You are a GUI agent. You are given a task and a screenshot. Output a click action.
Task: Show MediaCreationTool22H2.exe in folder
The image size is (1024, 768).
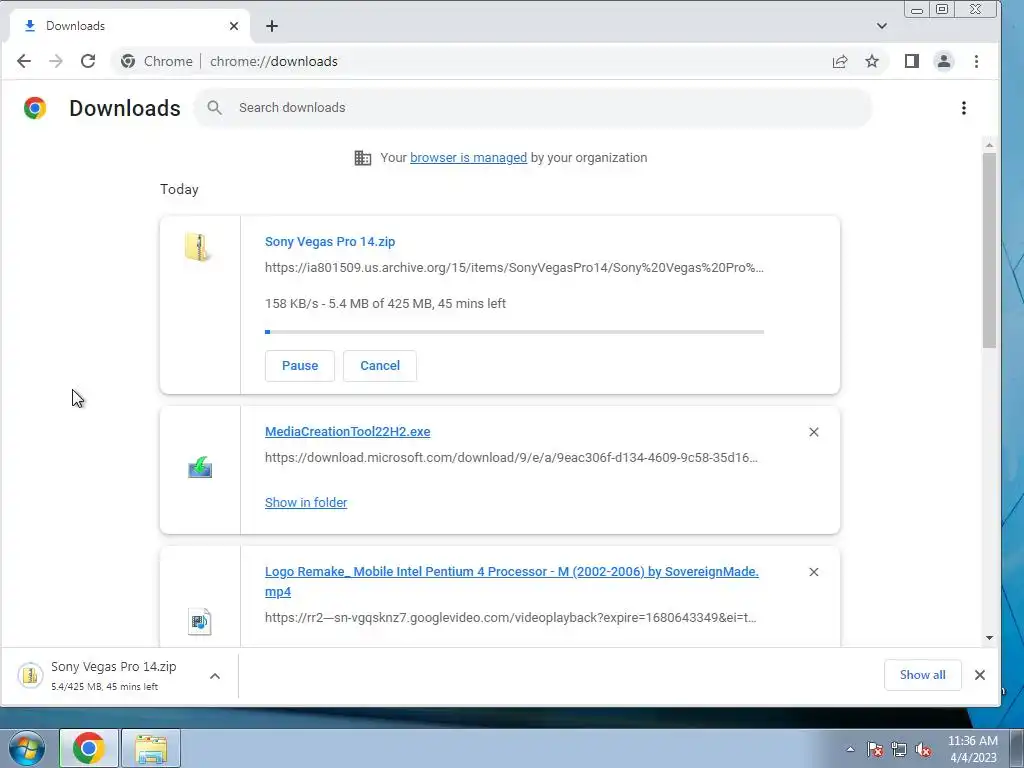(x=306, y=503)
